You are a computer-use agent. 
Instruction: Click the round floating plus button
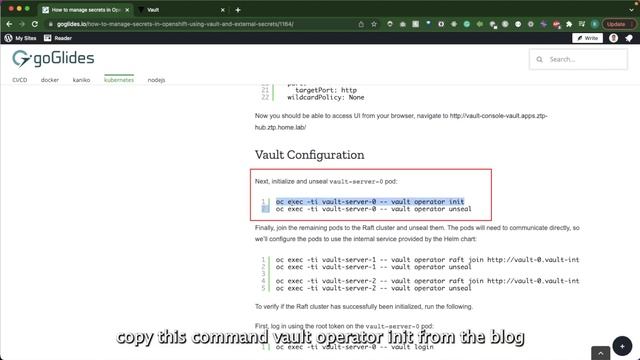(x=622, y=346)
